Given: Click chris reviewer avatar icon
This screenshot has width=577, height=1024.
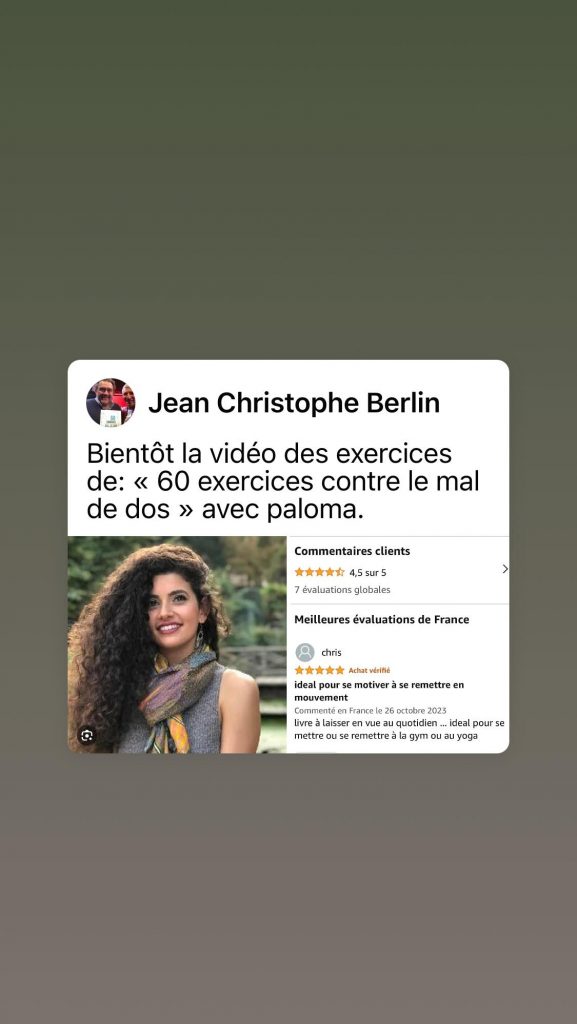Looking at the screenshot, I should [305, 652].
